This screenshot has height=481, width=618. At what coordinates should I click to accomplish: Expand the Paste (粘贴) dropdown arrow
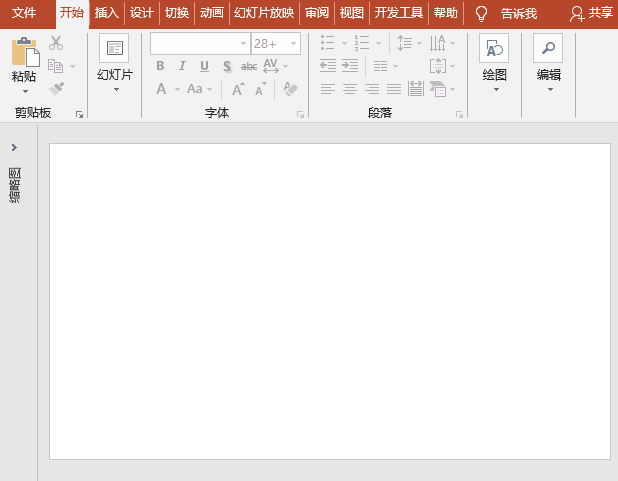[26, 91]
